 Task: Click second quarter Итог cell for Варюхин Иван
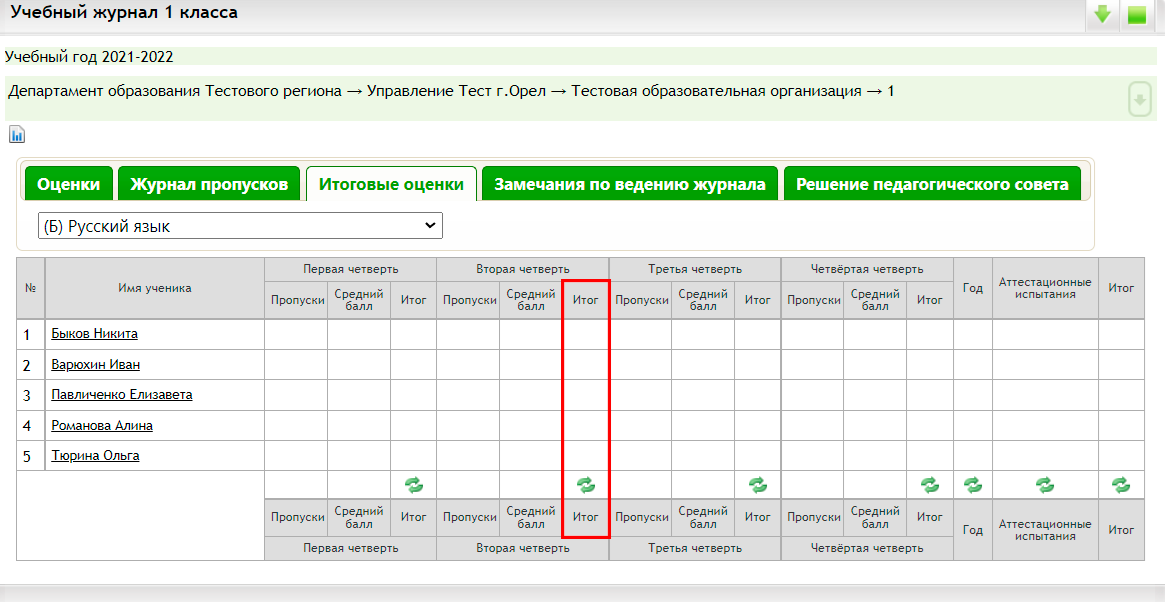click(x=586, y=365)
